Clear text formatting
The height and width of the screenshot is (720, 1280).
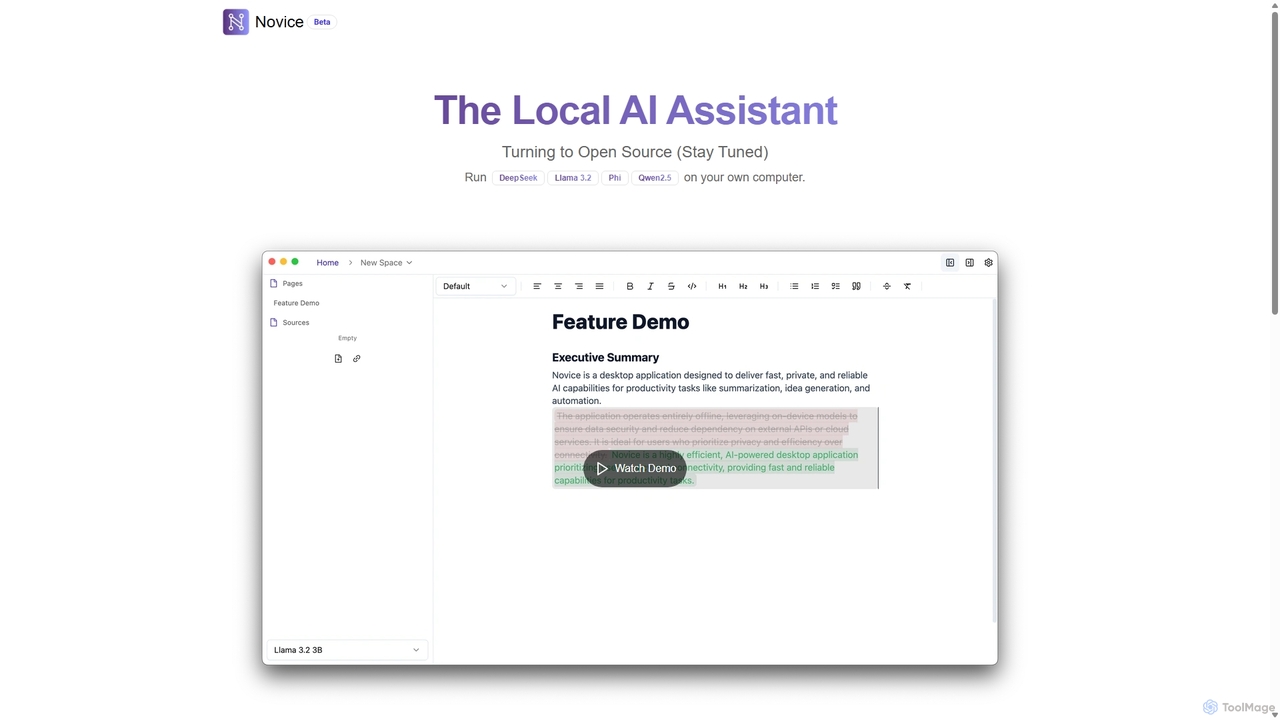click(908, 286)
